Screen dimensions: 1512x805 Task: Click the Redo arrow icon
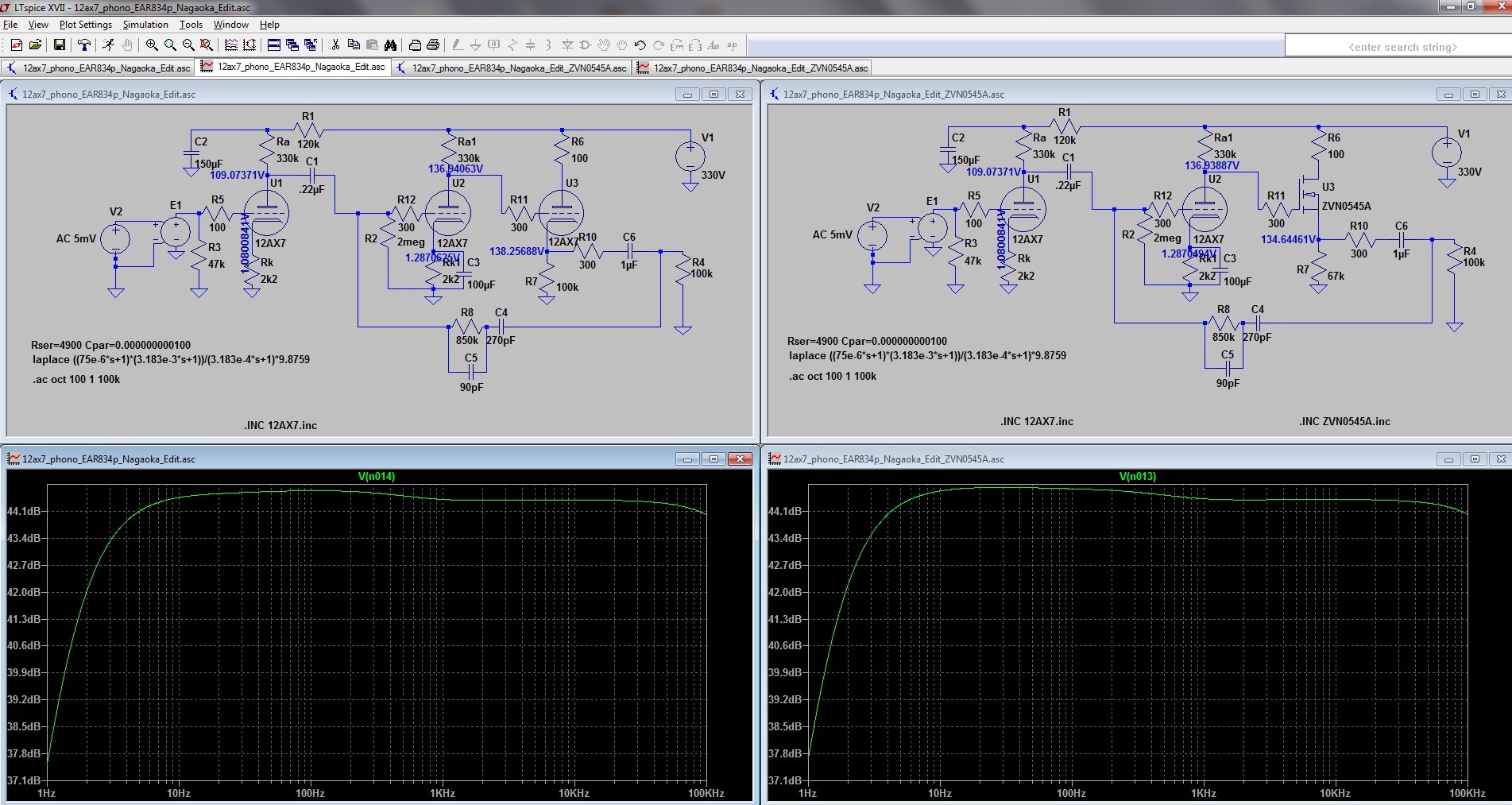[659, 45]
